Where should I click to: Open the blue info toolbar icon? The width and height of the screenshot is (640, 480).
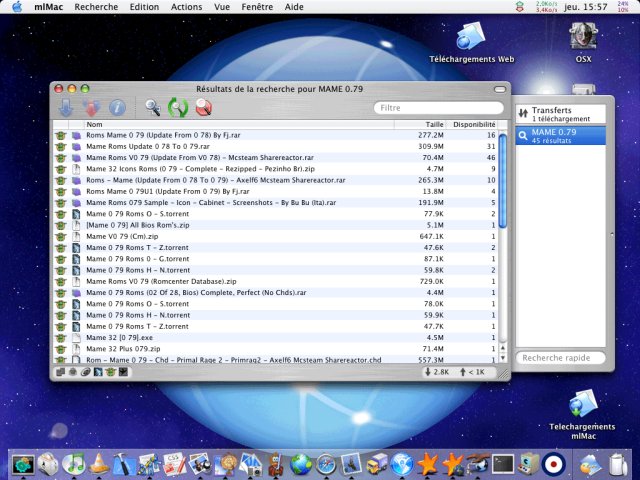point(117,107)
